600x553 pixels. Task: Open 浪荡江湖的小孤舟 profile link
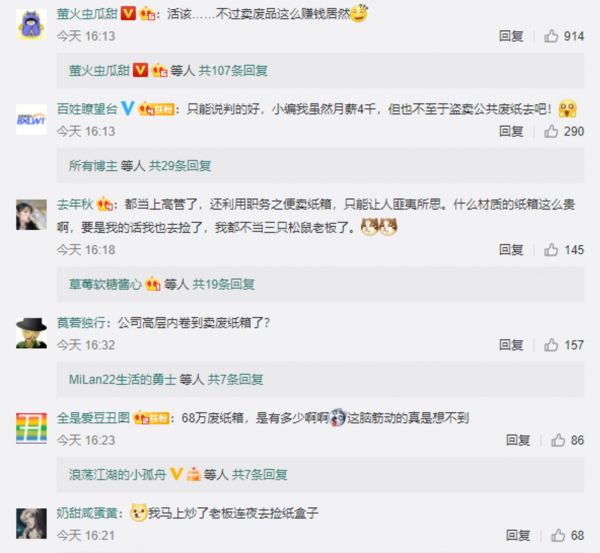[x=117, y=475]
